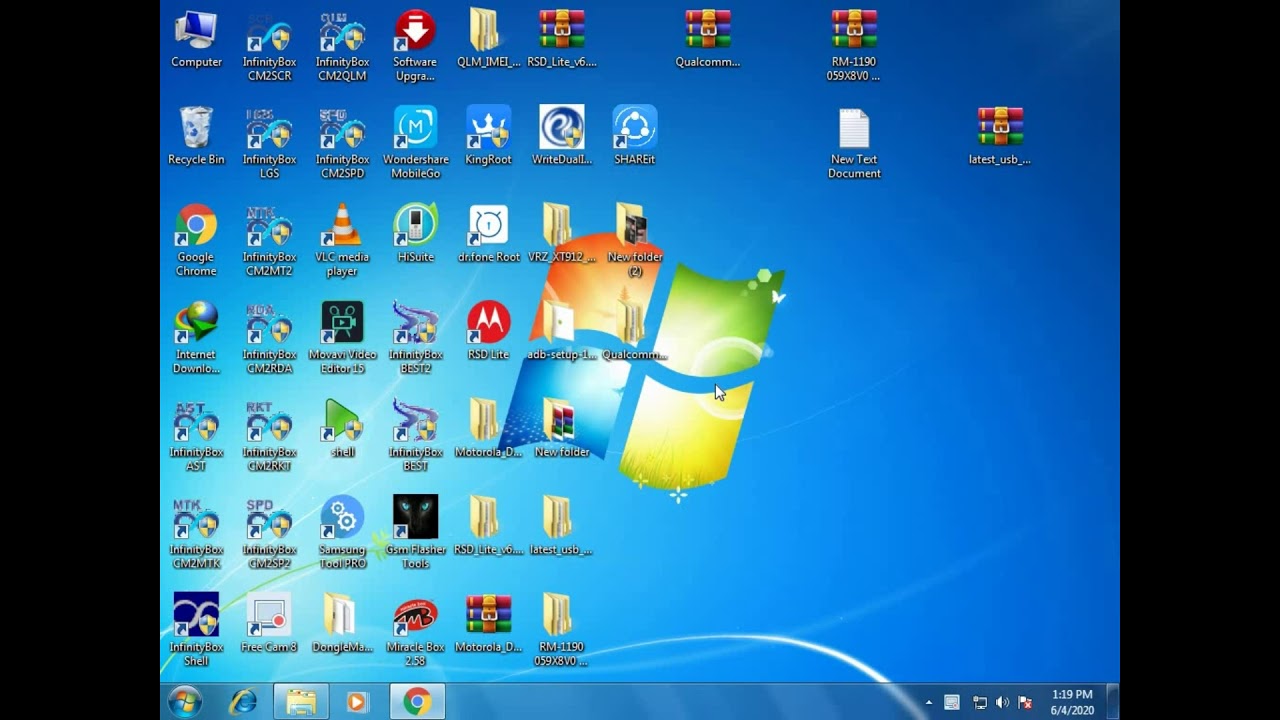The image size is (1280, 720).
Task: Select the InfinityBox CM2RDA shortcut
Action: point(269,339)
